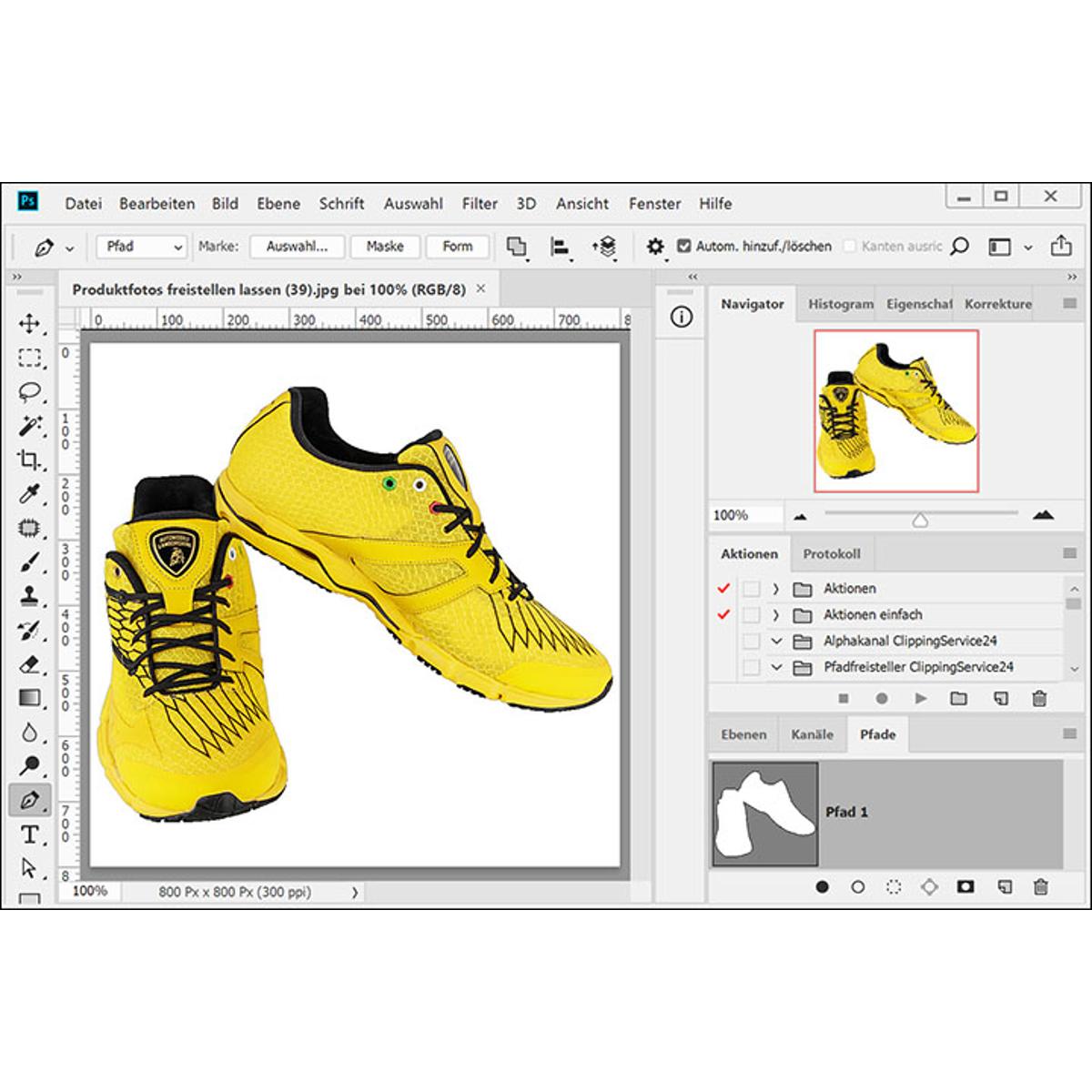Select the Move tool
1092x1092 pixels.
tap(29, 323)
